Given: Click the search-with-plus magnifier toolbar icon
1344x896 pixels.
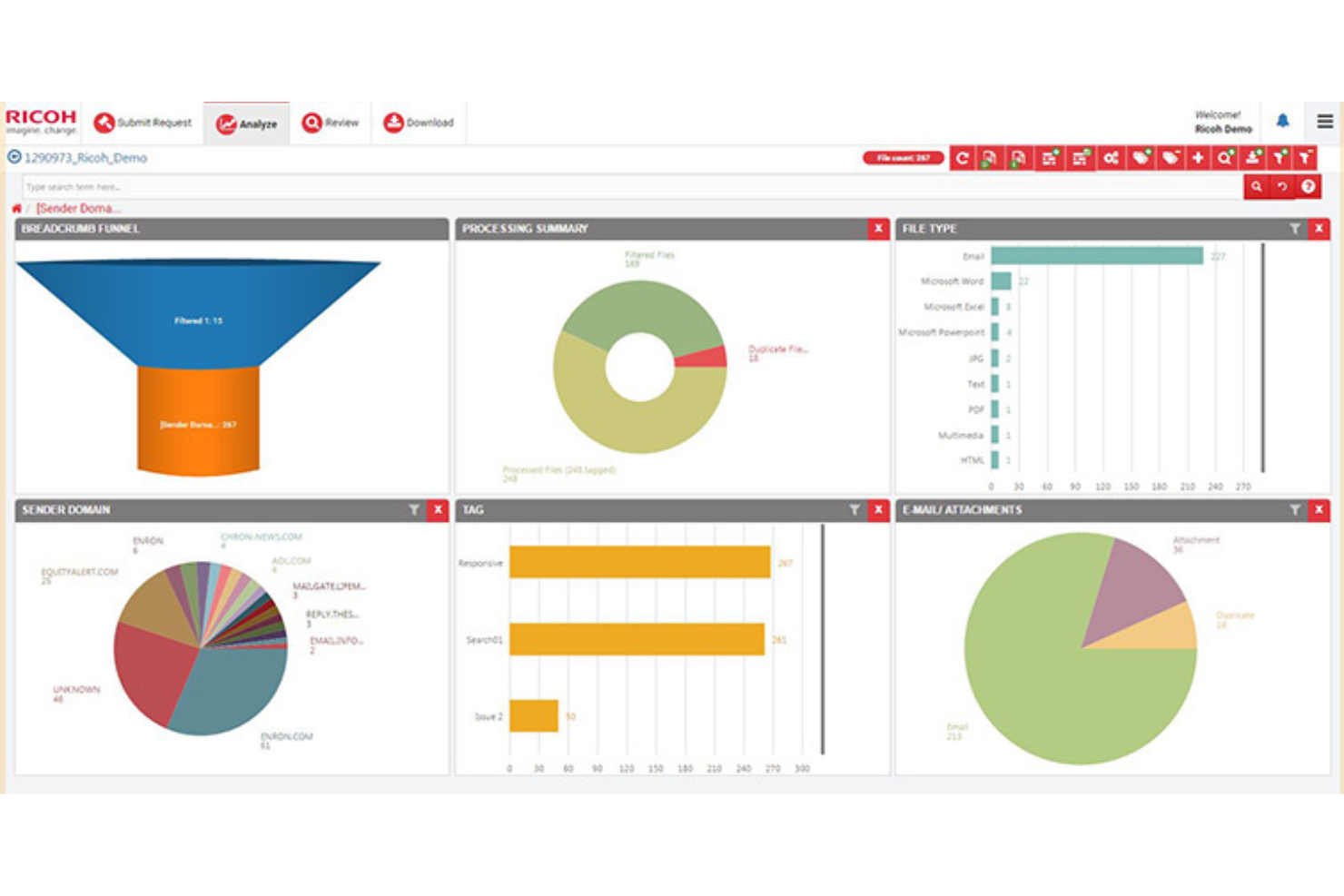Looking at the screenshot, I should pos(1226,158).
